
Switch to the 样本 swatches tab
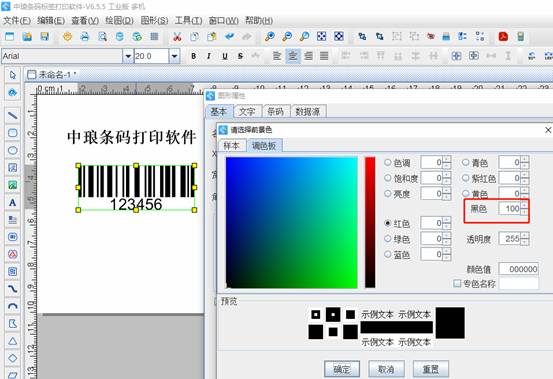tap(231, 146)
